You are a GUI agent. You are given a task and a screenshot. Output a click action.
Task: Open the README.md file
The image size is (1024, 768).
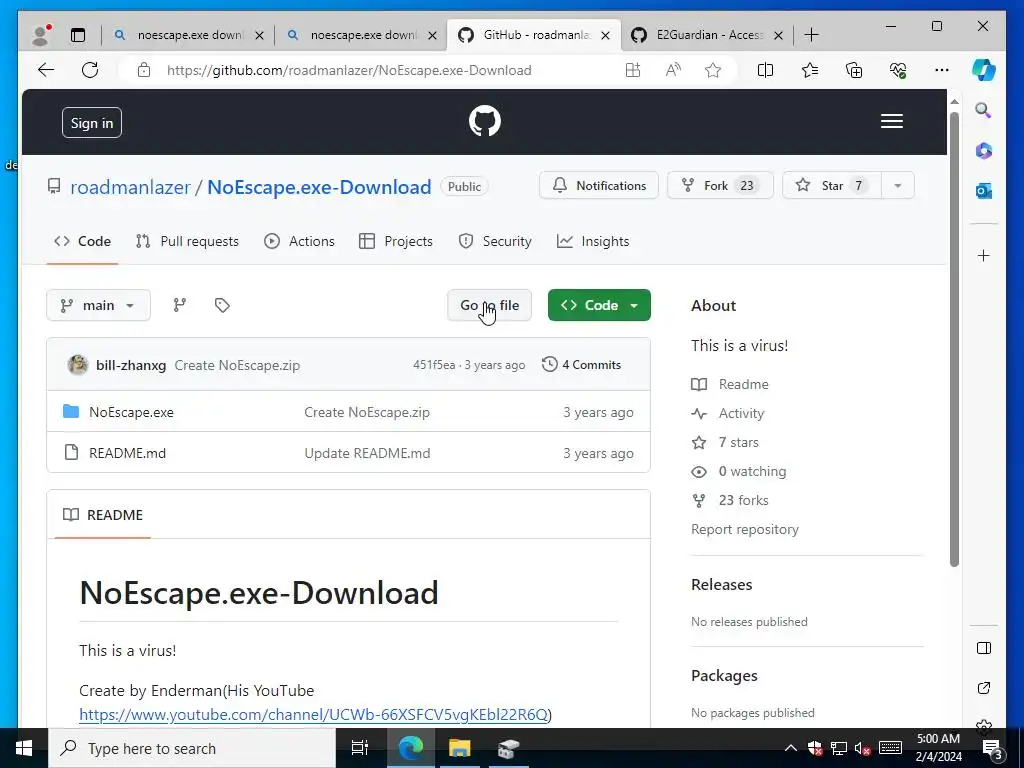(127, 453)
